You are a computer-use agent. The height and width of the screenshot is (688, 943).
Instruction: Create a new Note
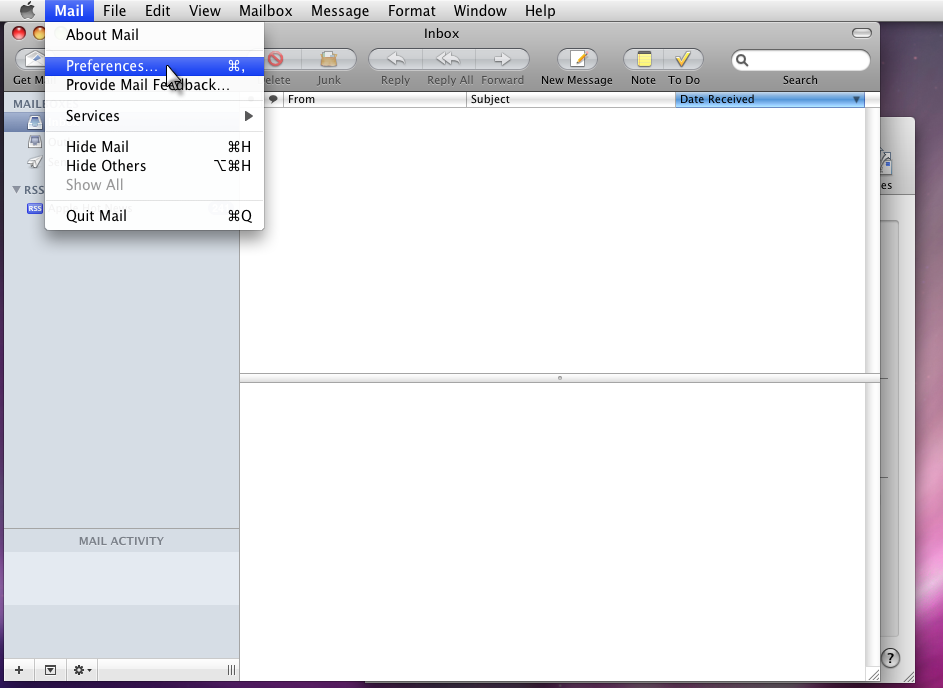[x=644, y=59]
